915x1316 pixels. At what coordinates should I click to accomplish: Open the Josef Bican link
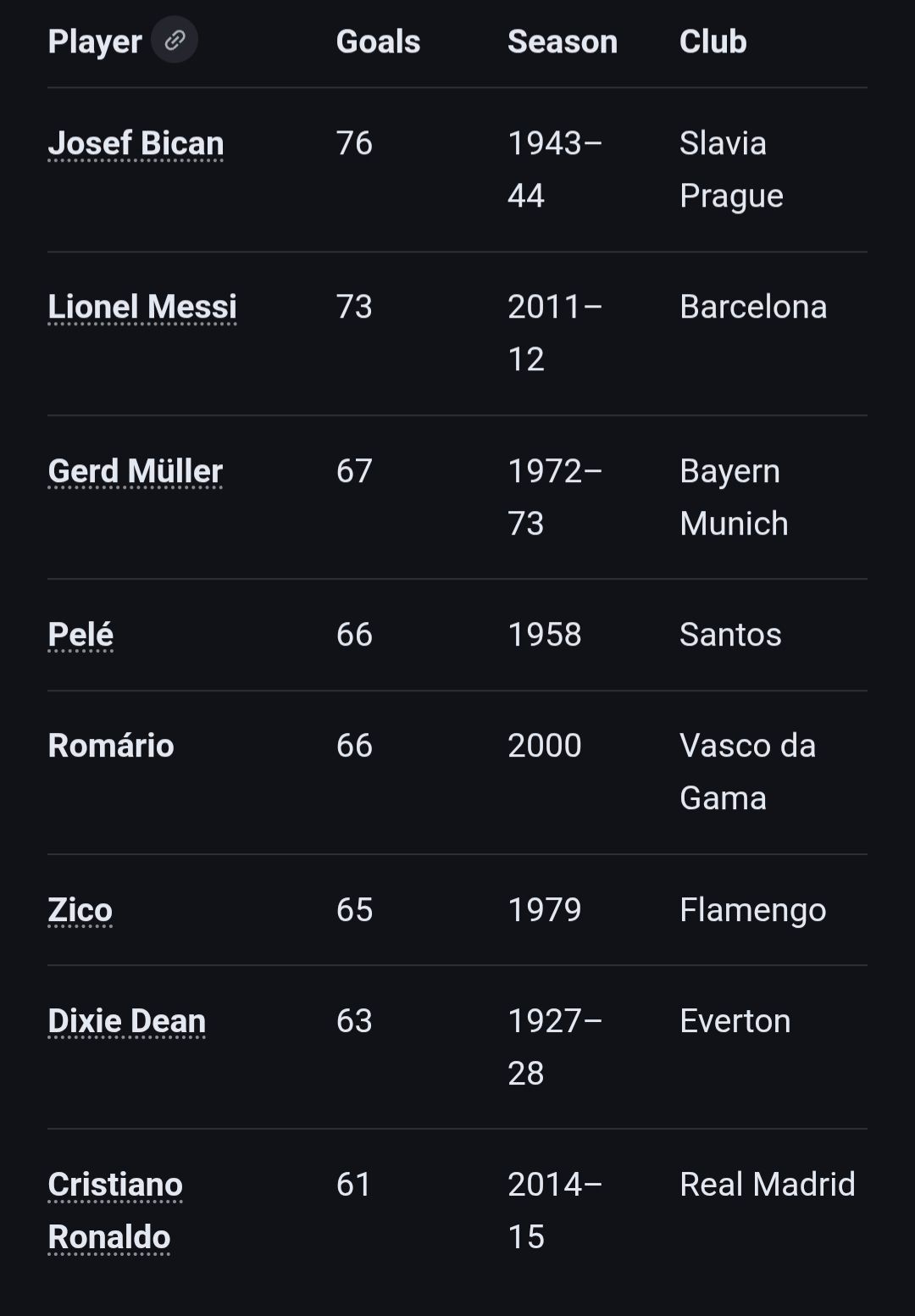136,143
